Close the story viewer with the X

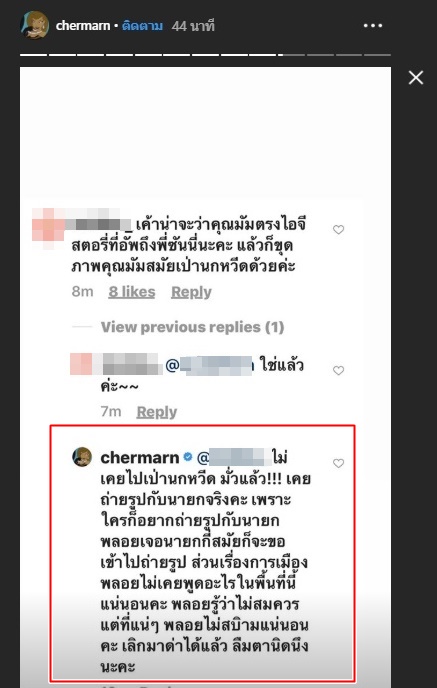[416, 78]
